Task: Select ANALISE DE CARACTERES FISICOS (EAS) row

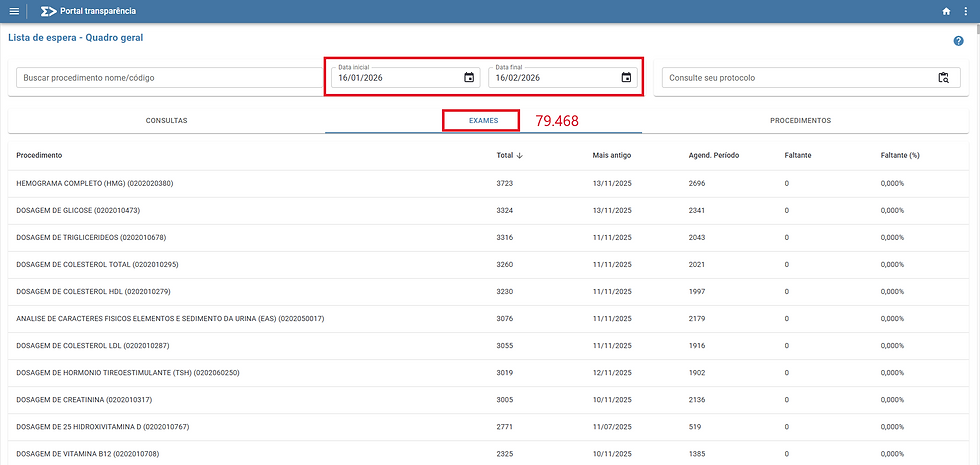Action: pyautogui.click(x=488, y=319)
